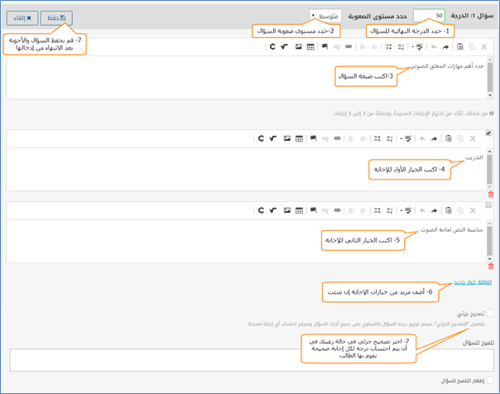Uncheck the correct-answer checkbox for first option

coord(489,133)
